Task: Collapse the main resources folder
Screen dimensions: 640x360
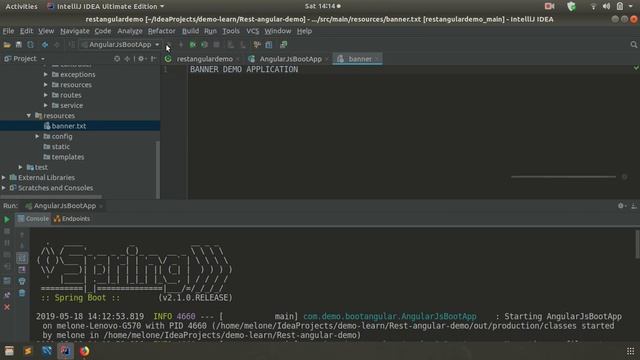Action: [x=29, y=116]
